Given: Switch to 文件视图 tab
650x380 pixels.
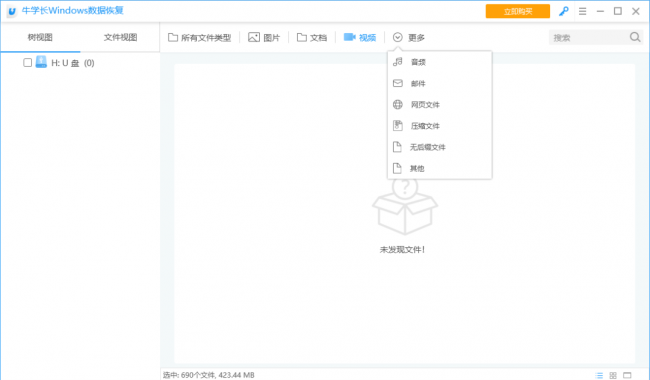Looking at the screenshot, I should (x=120, y=37).
